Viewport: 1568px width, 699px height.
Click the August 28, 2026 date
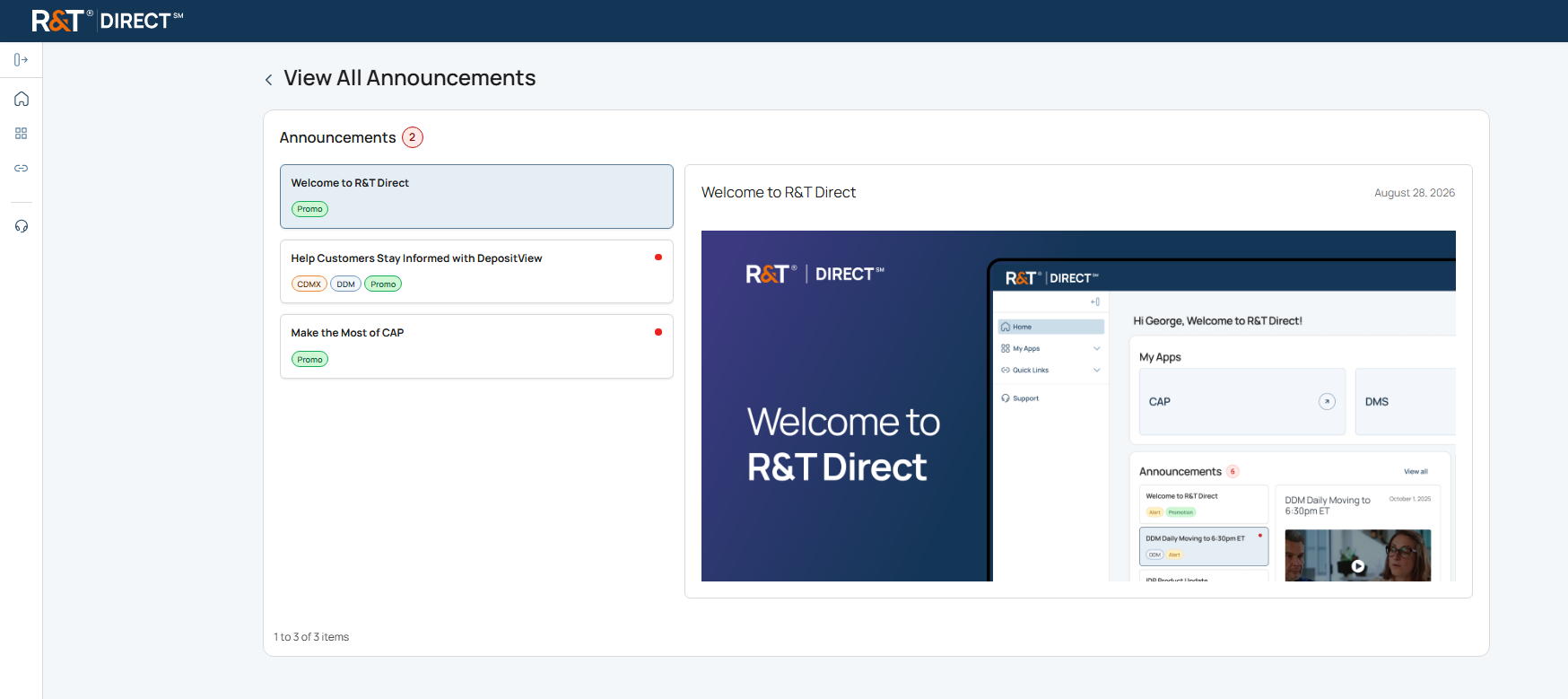1415,193
